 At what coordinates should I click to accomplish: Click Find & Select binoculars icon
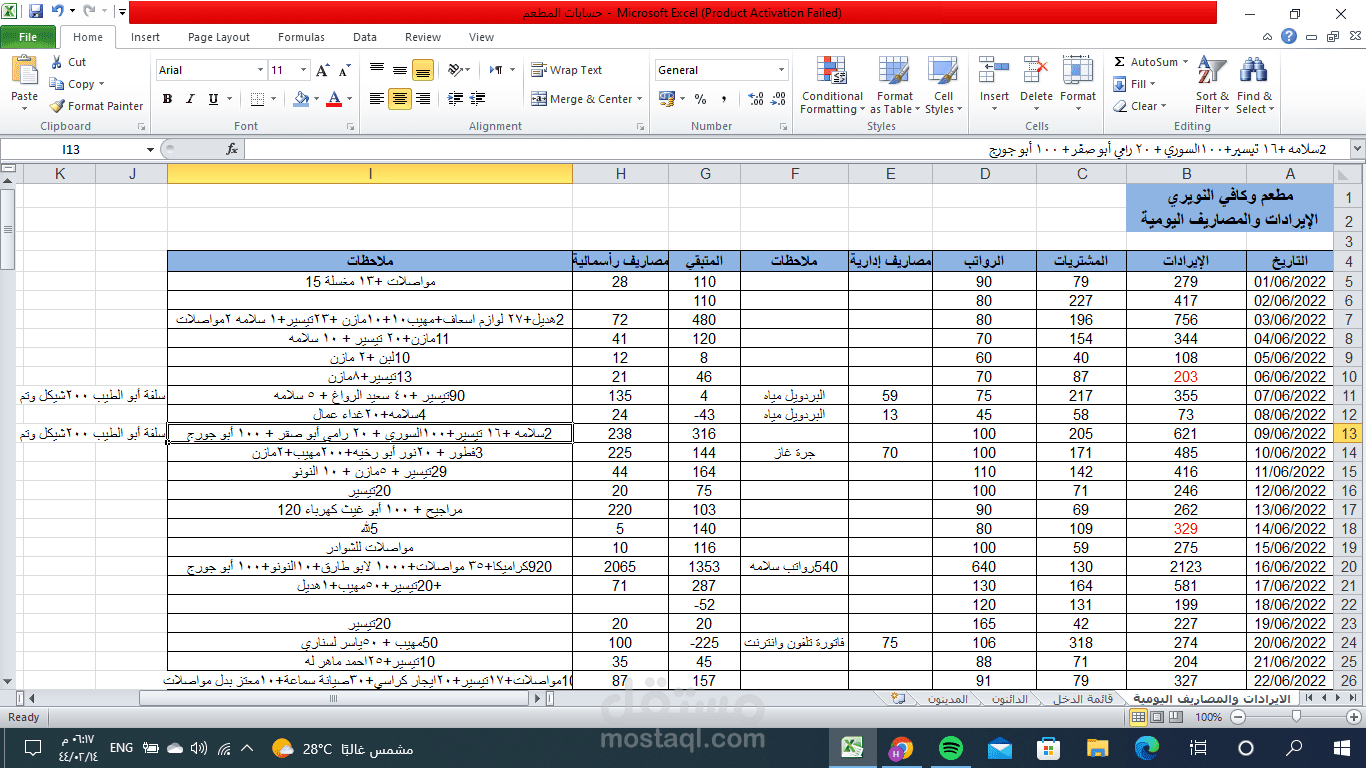(1253, 72)
